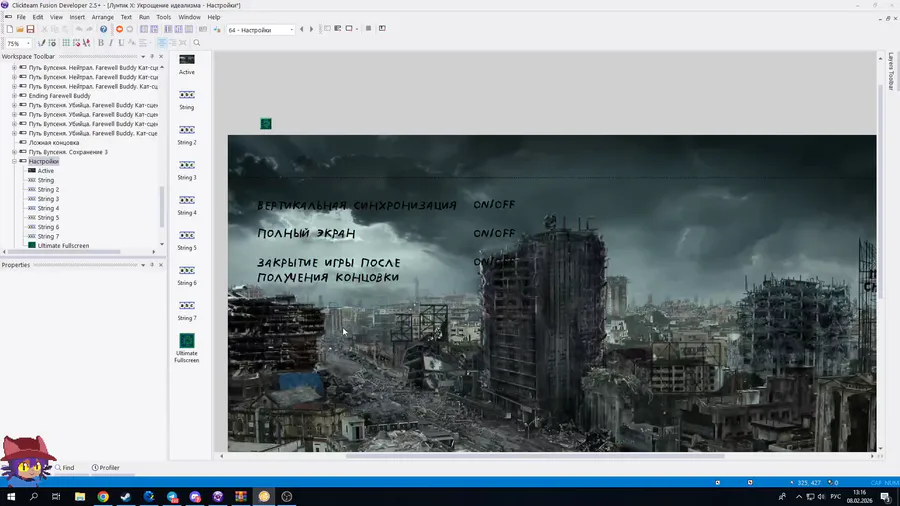Close the Workspace Toolbar panel

pyautogui.click(x=161, y=57)
